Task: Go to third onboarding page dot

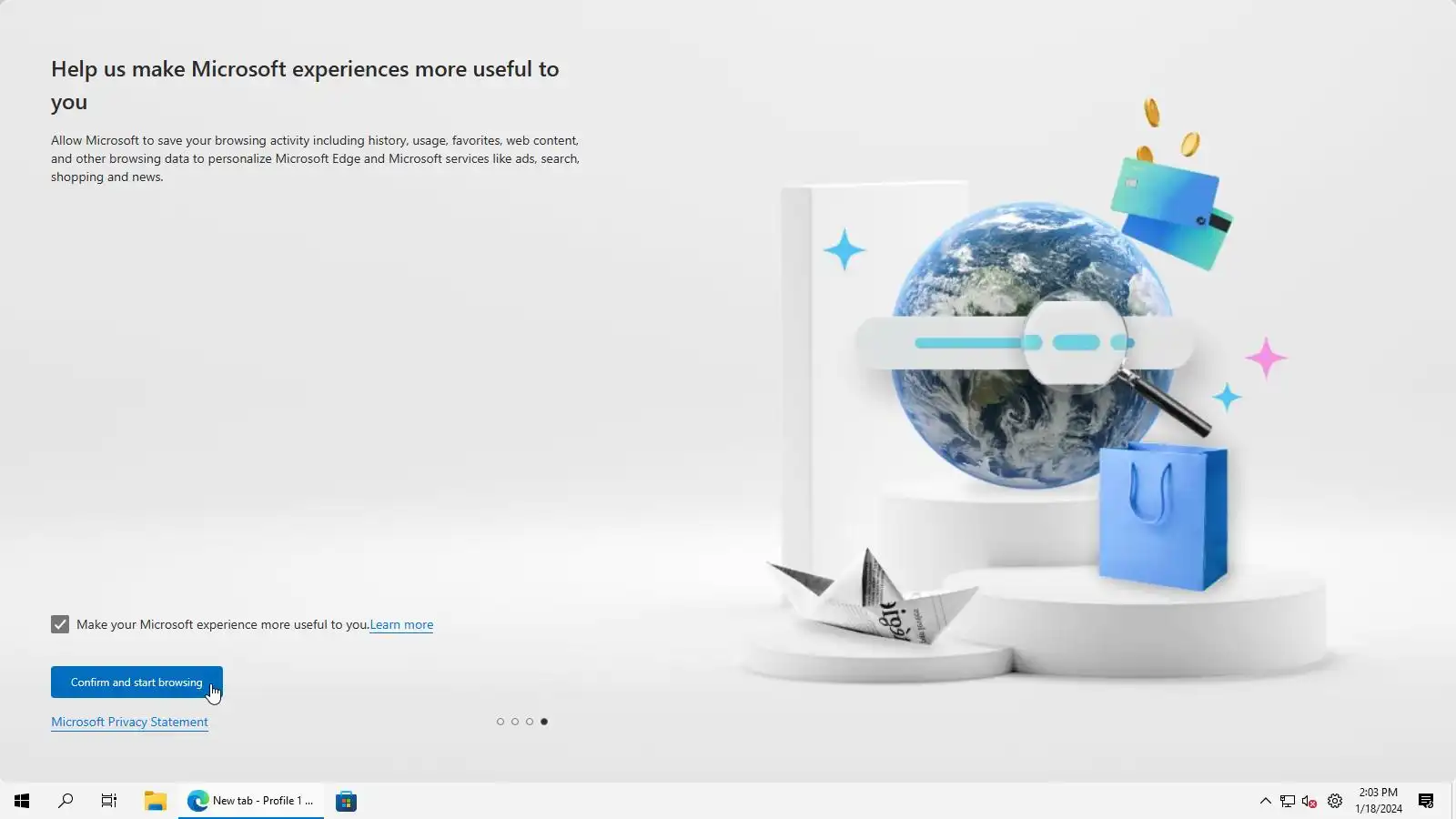Action: pyautogui.click(x=530, y=722)
